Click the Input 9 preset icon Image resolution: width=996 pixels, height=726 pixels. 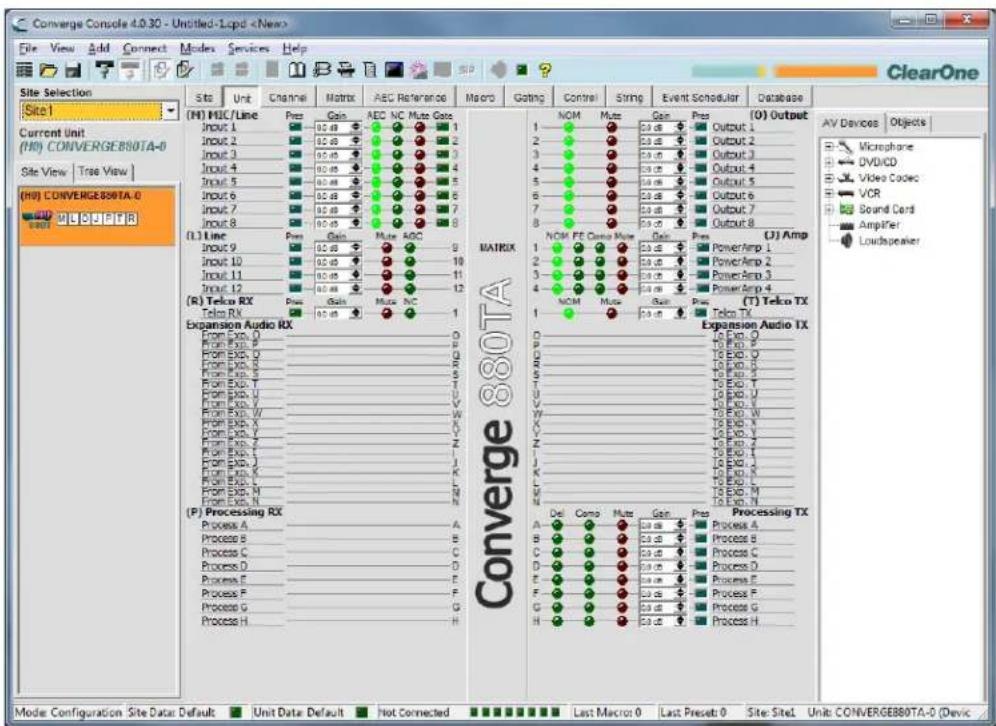(x=295, y=248)
